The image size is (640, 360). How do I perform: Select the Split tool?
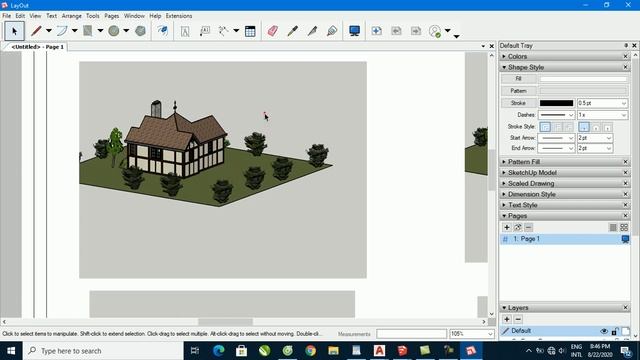point(312,31)
